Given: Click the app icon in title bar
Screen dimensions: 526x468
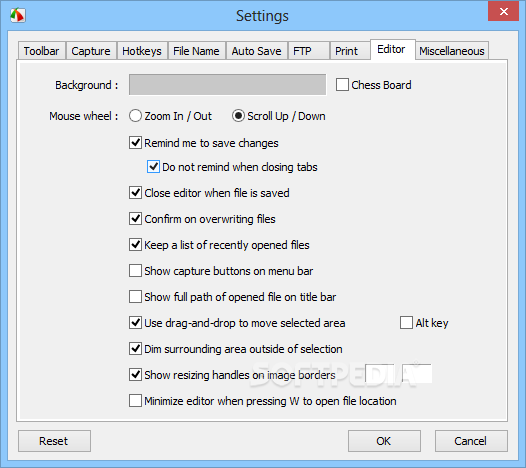Looking at the screenshot, I should (17, 15).
